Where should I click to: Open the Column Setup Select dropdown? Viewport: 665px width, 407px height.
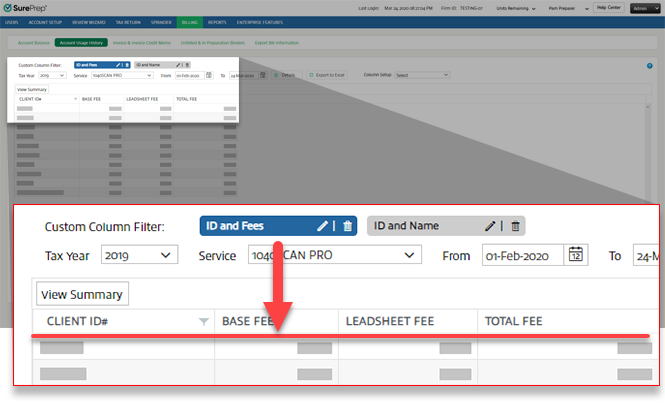422,75
